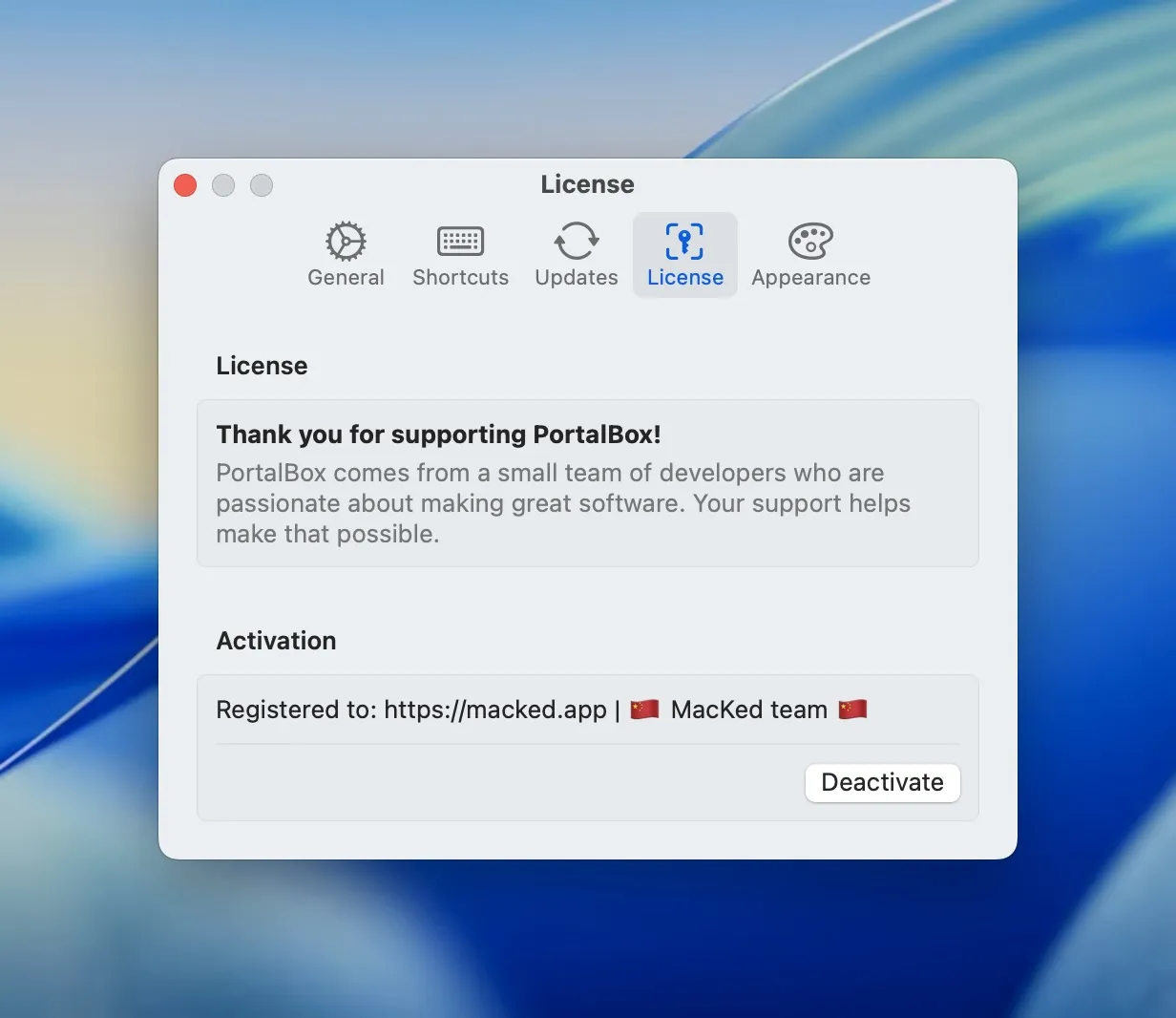Click the Shortcuts keyboard icon
Screen dimensions: 1176x1018
460,242
